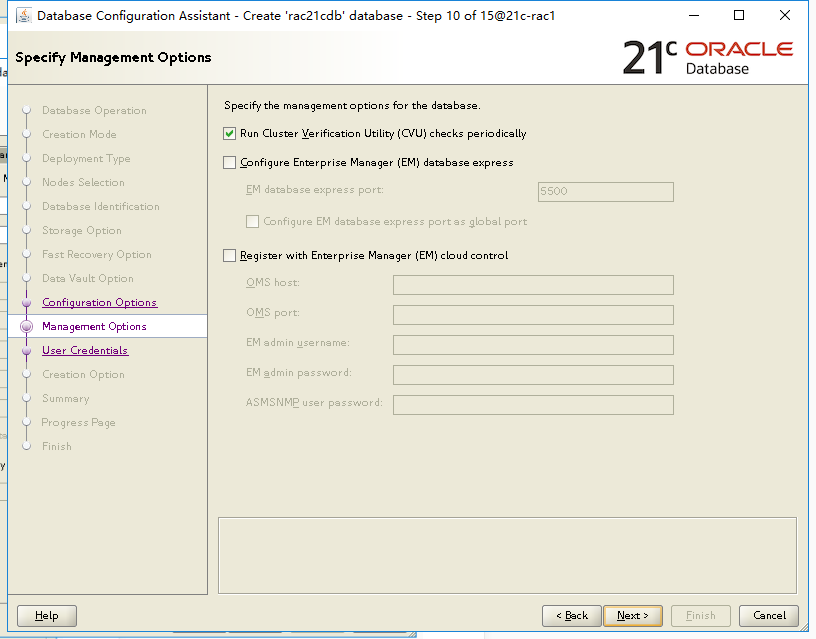Click the Nodes Selection step label
Screen dimensions: 816x639
point(83,182)
